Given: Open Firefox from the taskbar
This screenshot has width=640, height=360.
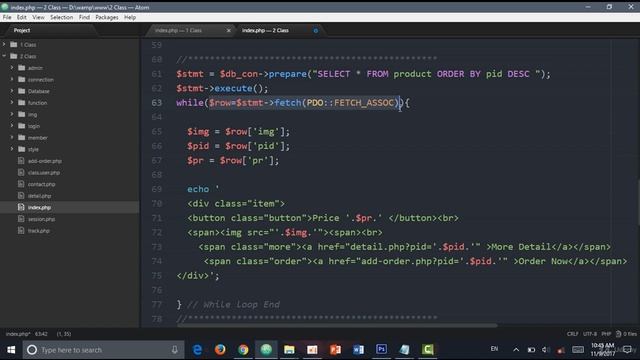Looking at the screenshot, I should click(220, 350).
